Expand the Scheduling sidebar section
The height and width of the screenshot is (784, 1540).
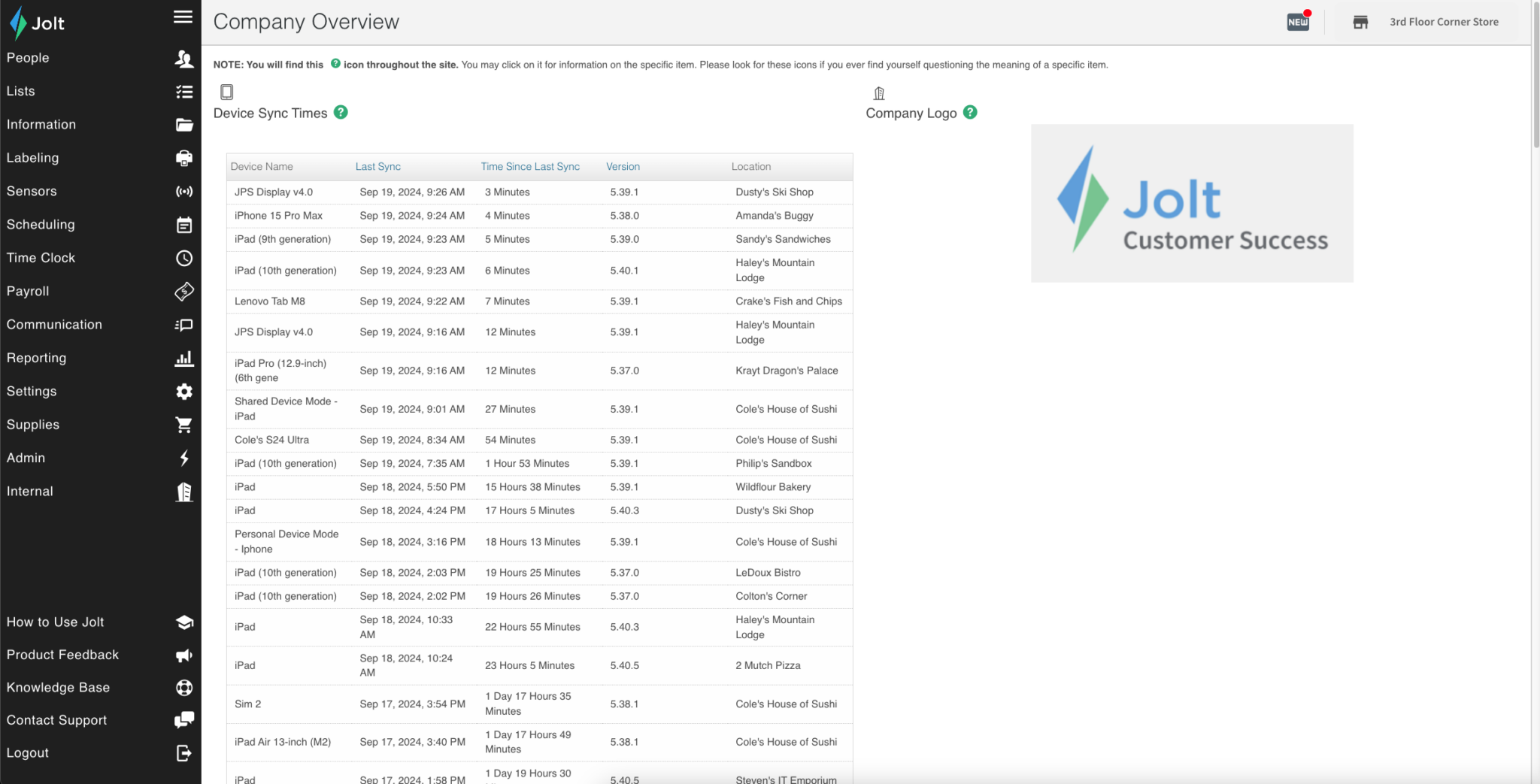pos(41,225)
